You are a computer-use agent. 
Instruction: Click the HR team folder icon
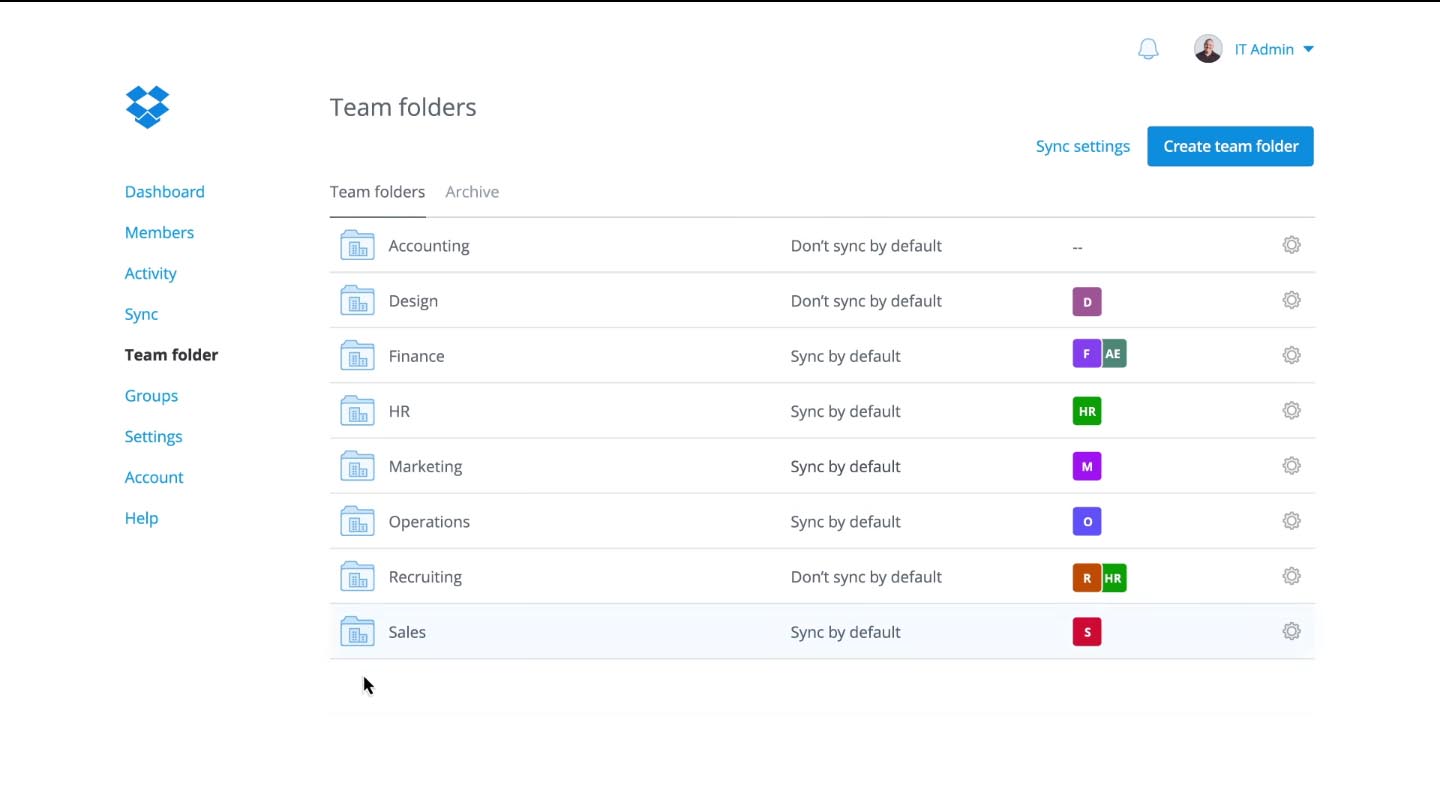357,410
